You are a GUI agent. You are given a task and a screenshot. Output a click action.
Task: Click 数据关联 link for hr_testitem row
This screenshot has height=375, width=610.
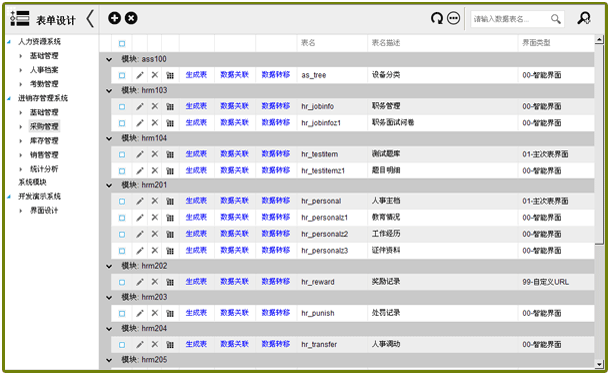pos(234,154)
